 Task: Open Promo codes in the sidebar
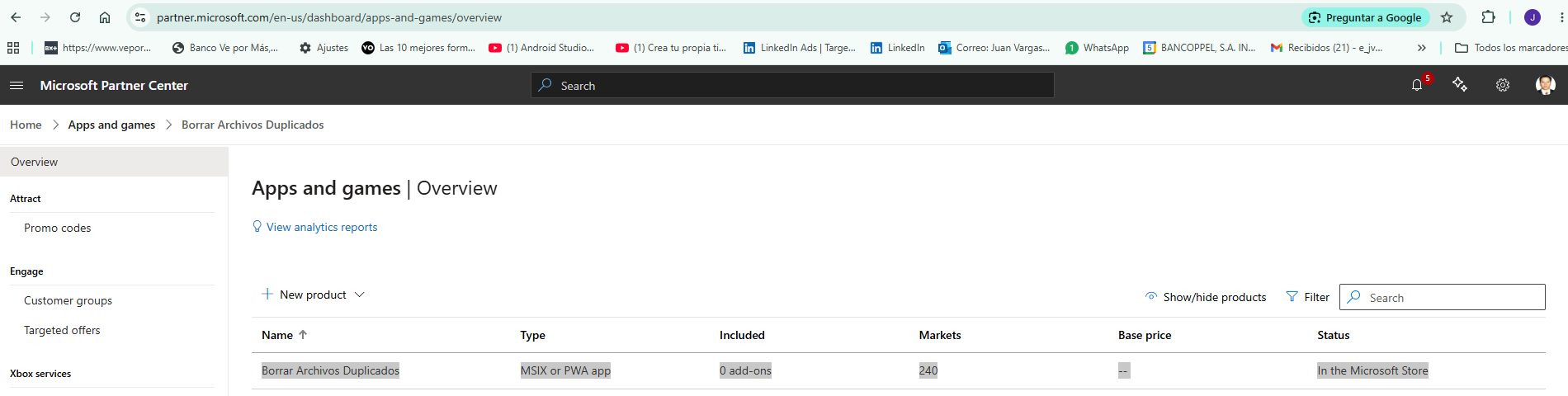(x=58, y=228)
